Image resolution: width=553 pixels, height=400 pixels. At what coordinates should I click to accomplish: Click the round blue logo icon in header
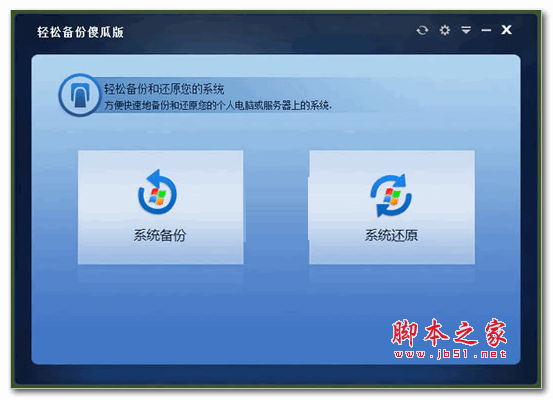click(x=80, y=95)
